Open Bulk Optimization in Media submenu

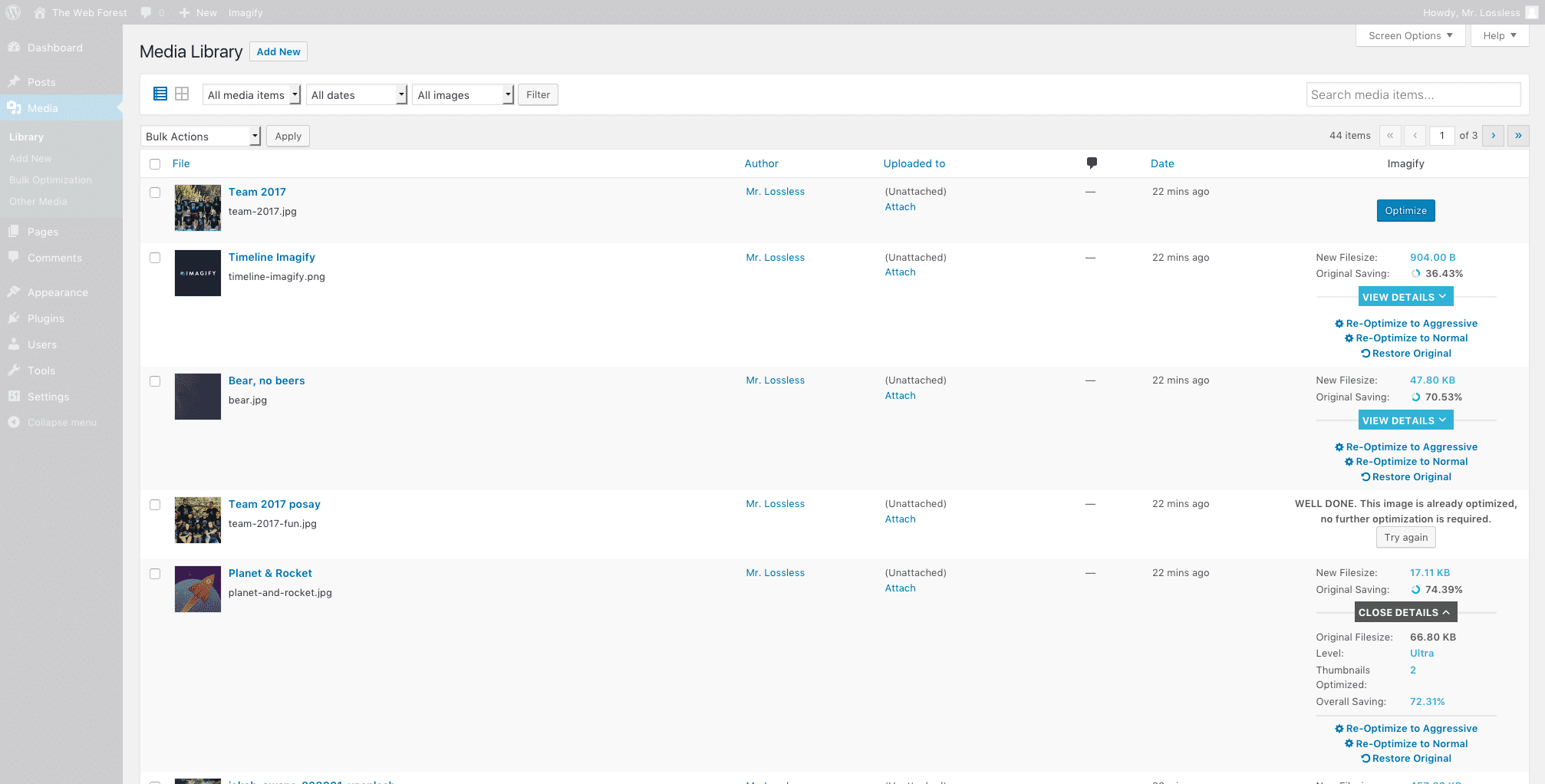click(51, 180)
